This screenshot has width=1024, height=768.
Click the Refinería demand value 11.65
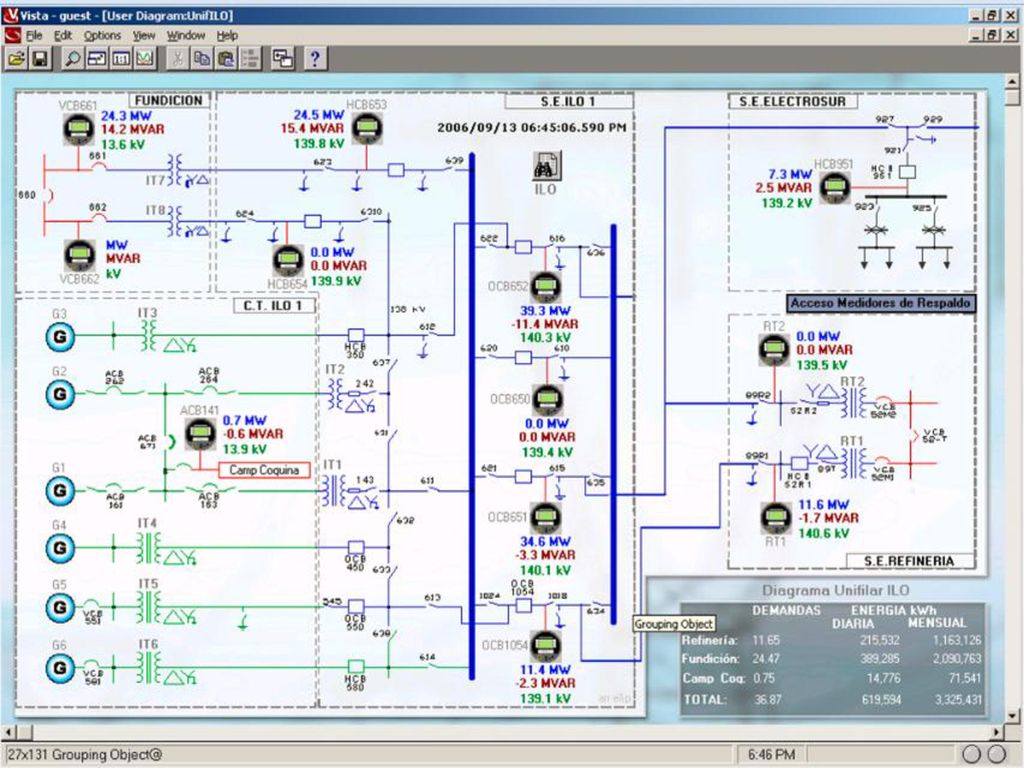pos(766,640)
